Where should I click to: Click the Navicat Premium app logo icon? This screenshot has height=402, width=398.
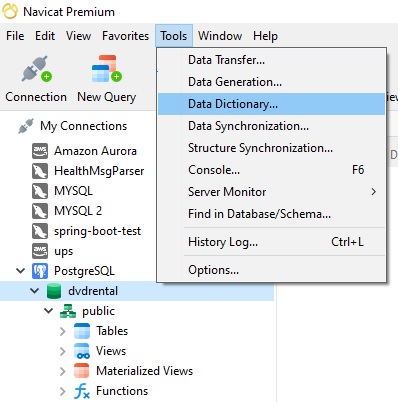[x=10, y=12]
